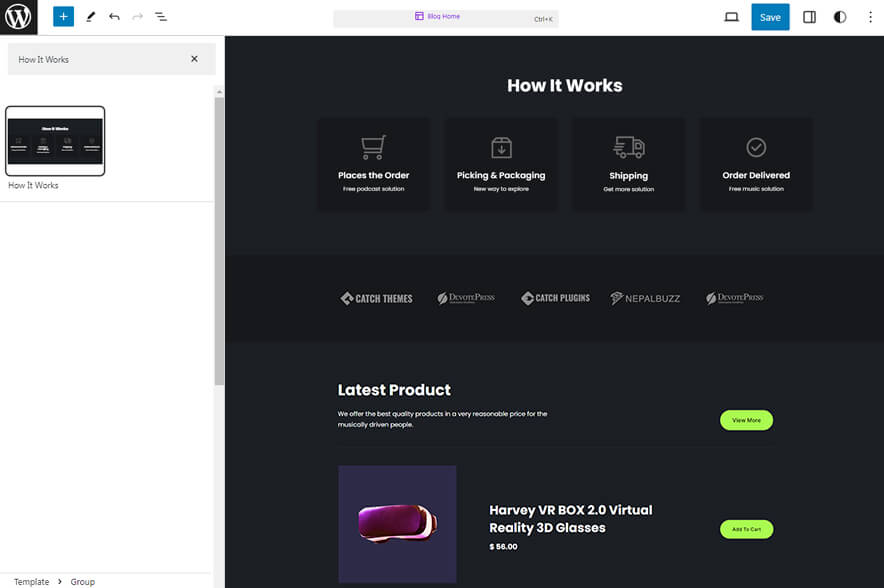The height and width of the screenshot is (588, 884).
Task: Toggle the Settings sidebar panel
Action: tap(809, 16)
